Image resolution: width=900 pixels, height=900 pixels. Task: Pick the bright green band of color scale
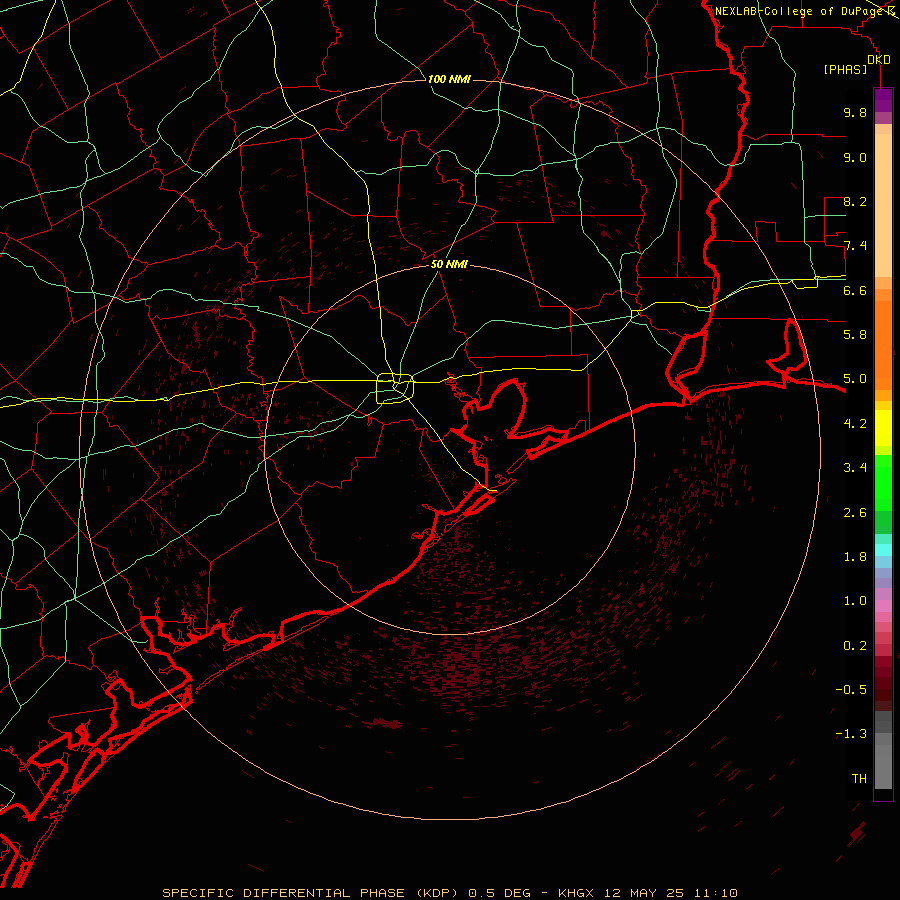[x=883, y=482]
